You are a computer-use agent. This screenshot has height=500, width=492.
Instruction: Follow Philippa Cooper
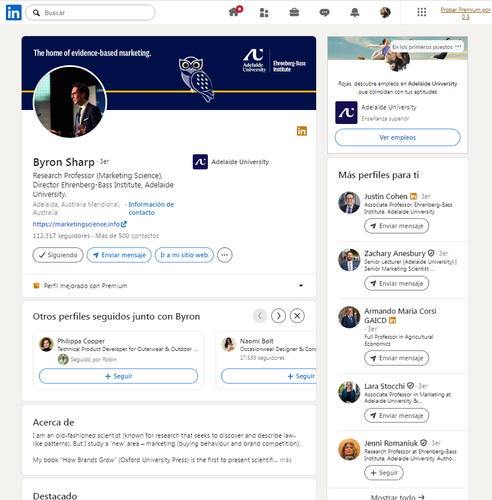point(118,376)
